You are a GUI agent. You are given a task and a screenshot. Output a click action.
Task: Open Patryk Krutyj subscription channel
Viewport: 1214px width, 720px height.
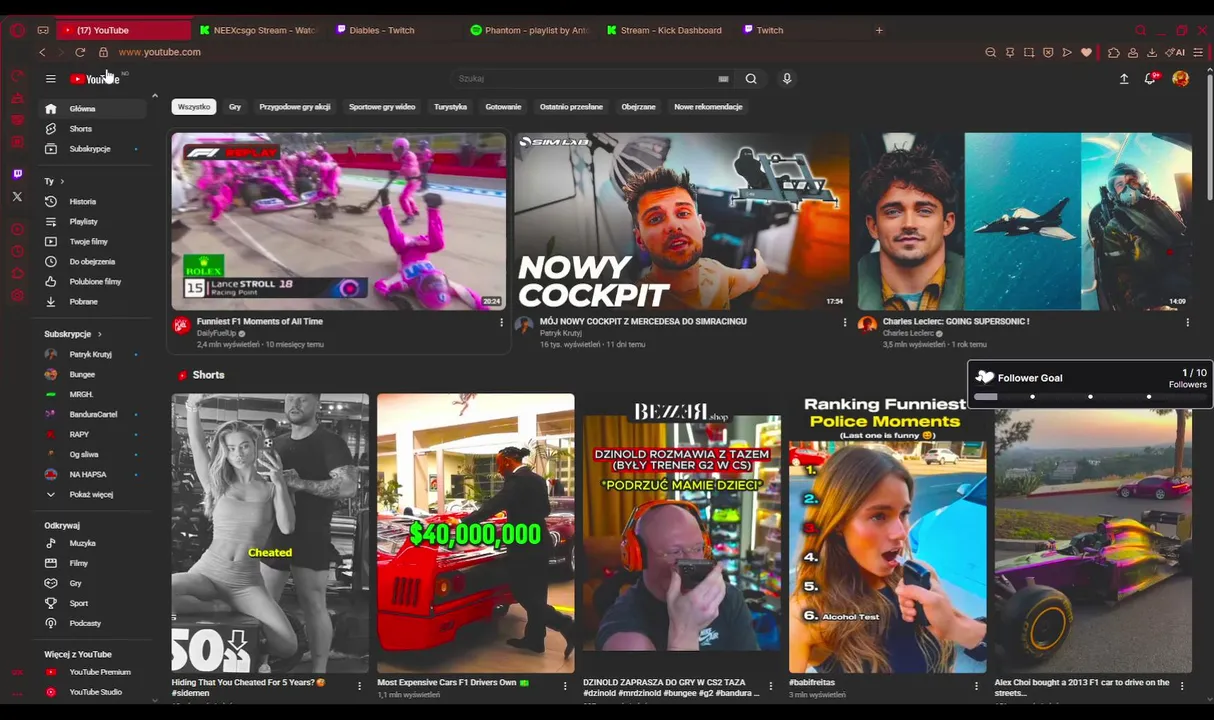pyautogui.click(x=90, y=354)
